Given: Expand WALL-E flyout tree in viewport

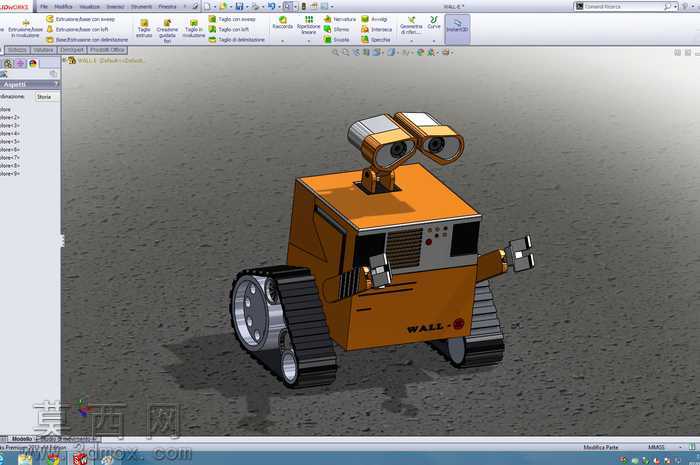Looking at the screenshot, I should (x=65, y=60).
